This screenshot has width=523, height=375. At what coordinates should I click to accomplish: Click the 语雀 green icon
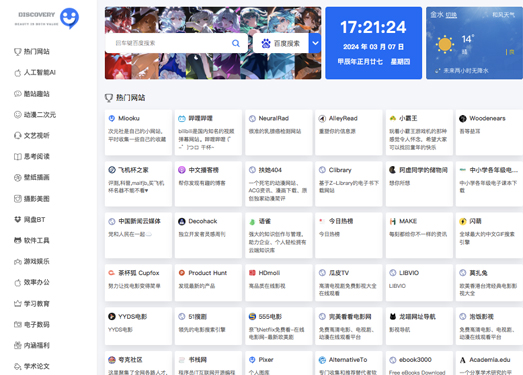pos(252,222)
